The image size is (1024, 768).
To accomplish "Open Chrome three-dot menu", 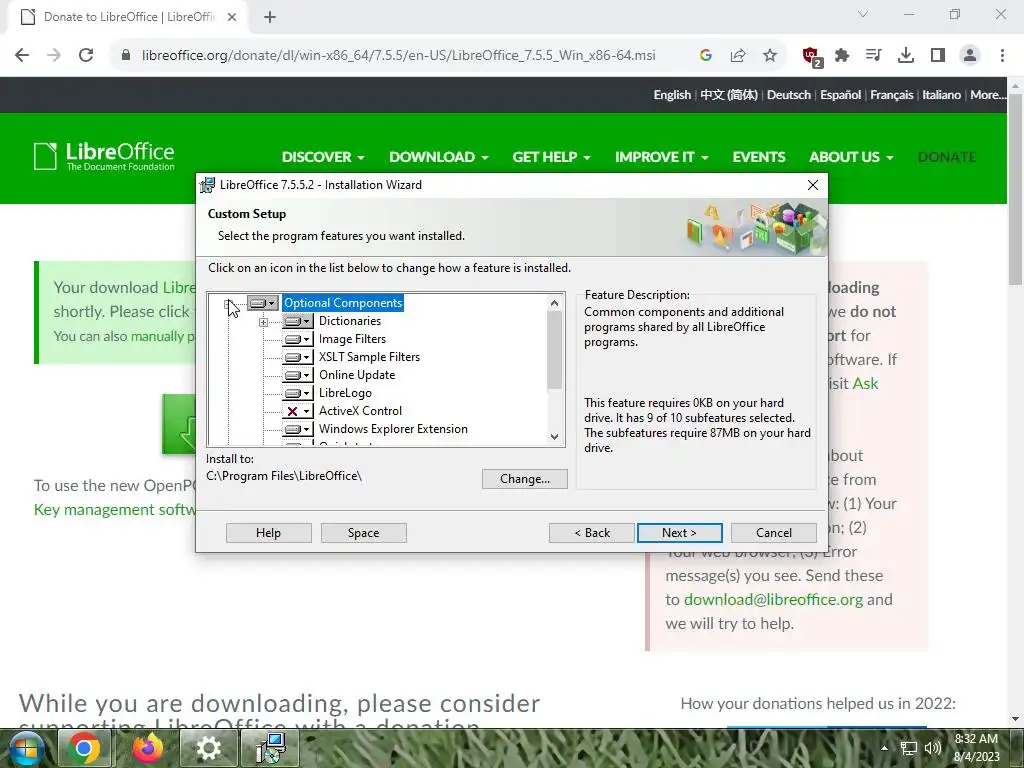I will [1002, 56].
